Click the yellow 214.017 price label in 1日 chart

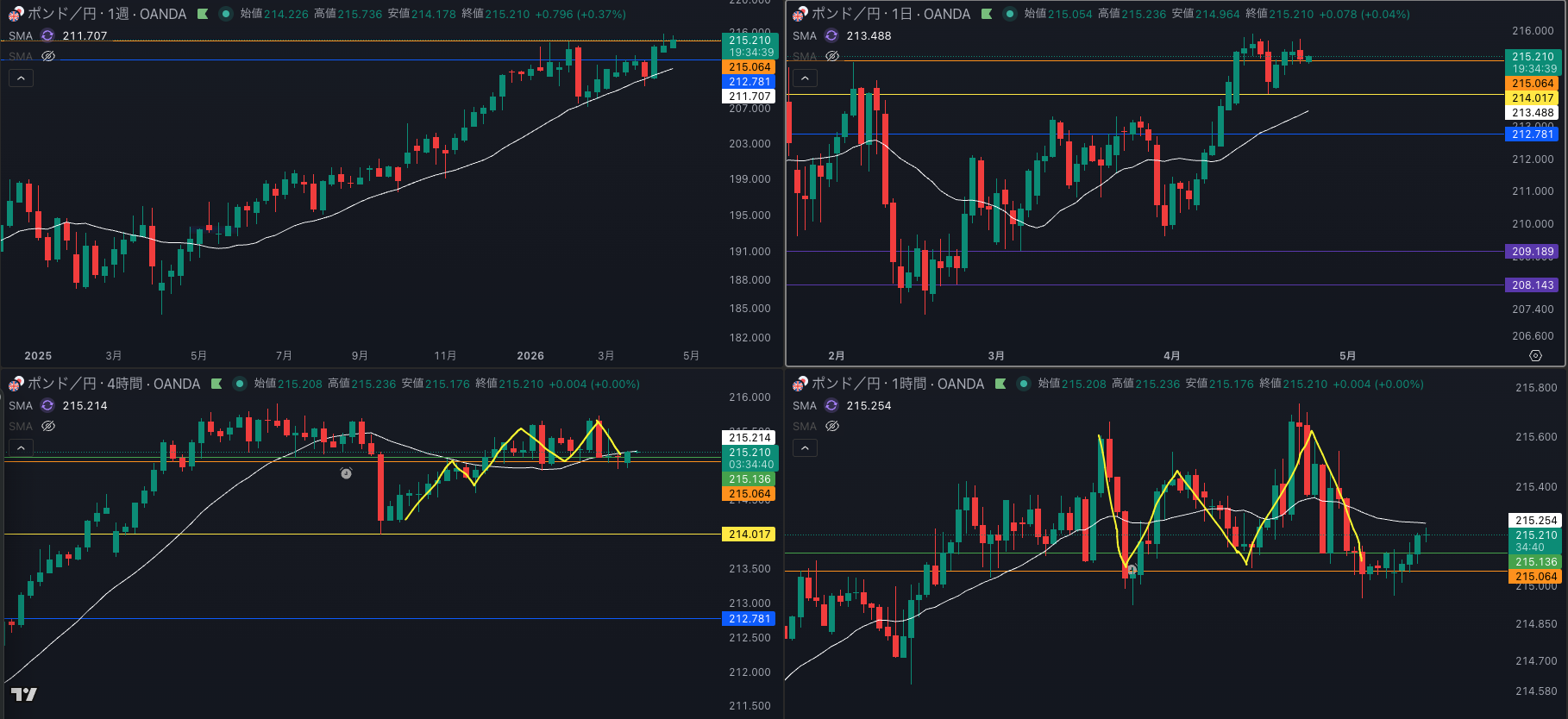click(1533, 98)
